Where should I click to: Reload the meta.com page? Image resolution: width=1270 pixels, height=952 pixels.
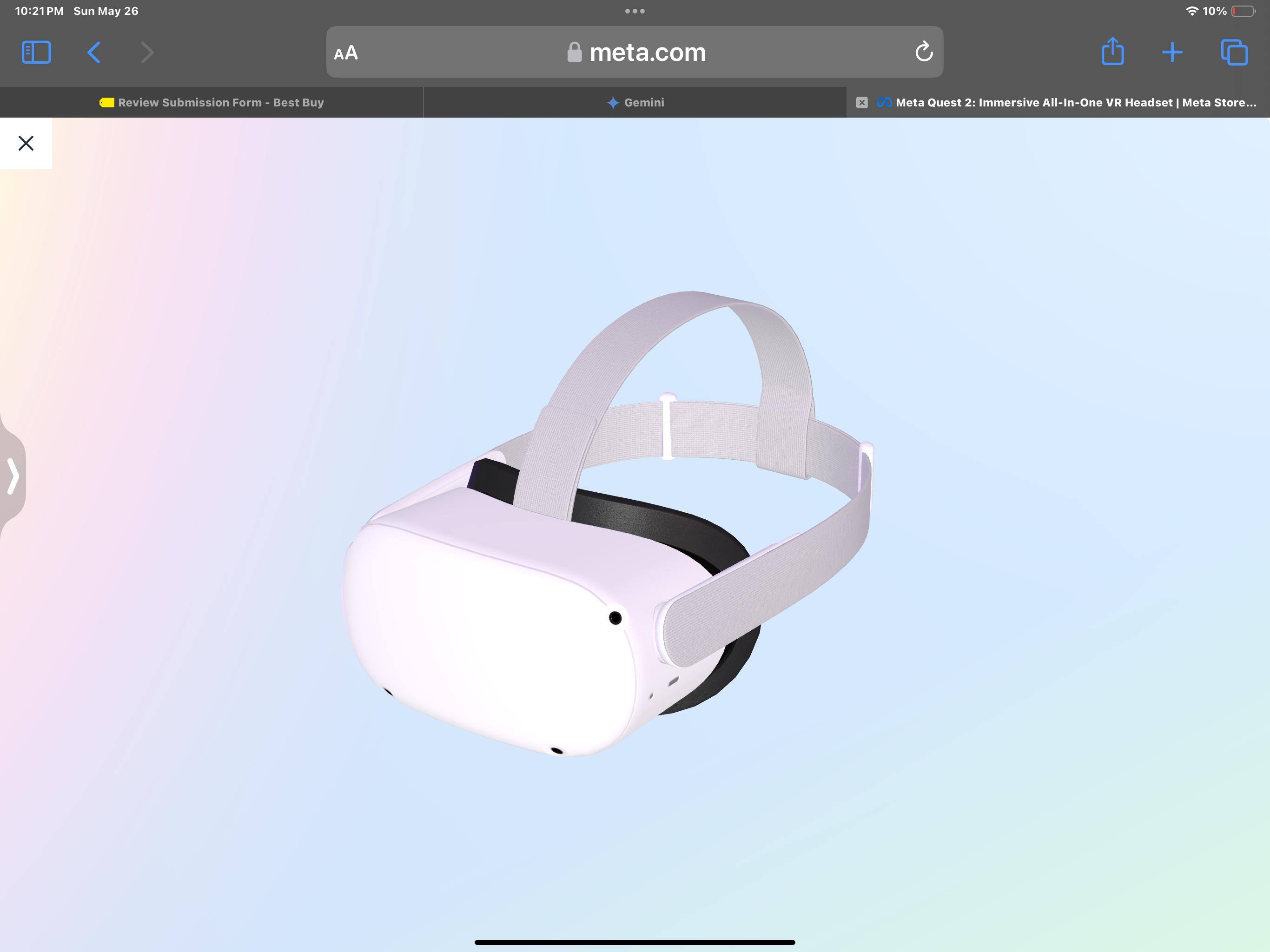click(923, 52)
